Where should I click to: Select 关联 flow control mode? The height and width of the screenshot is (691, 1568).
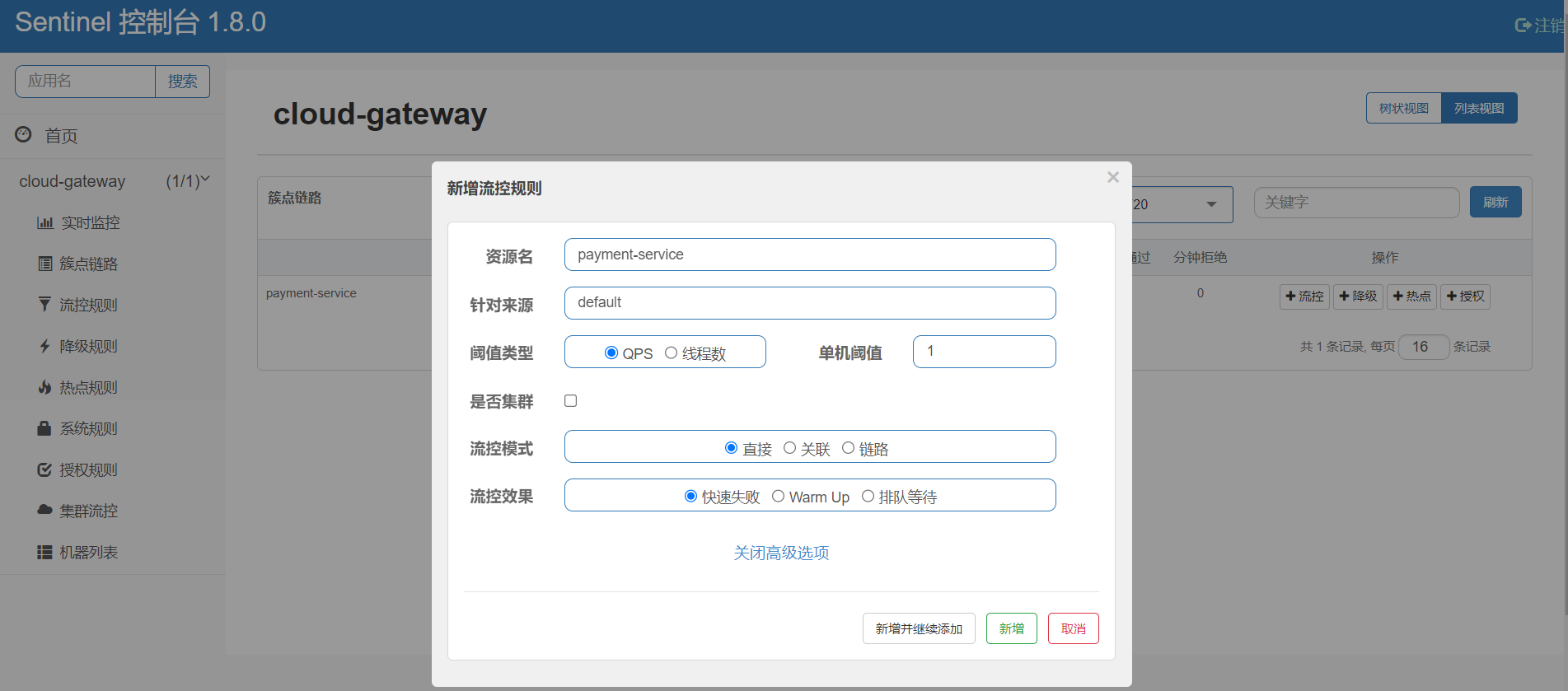pos(789,448)
